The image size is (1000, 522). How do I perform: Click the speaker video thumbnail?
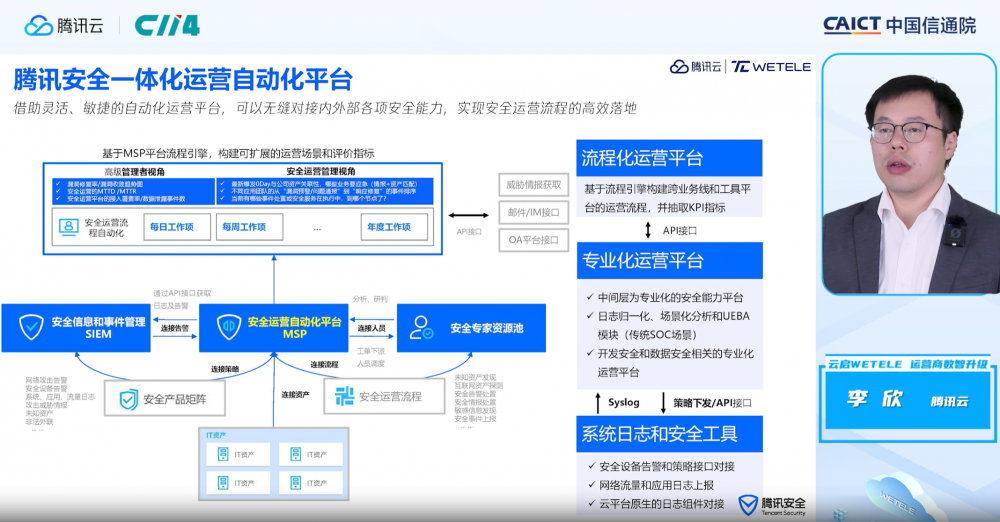point(909,174)
